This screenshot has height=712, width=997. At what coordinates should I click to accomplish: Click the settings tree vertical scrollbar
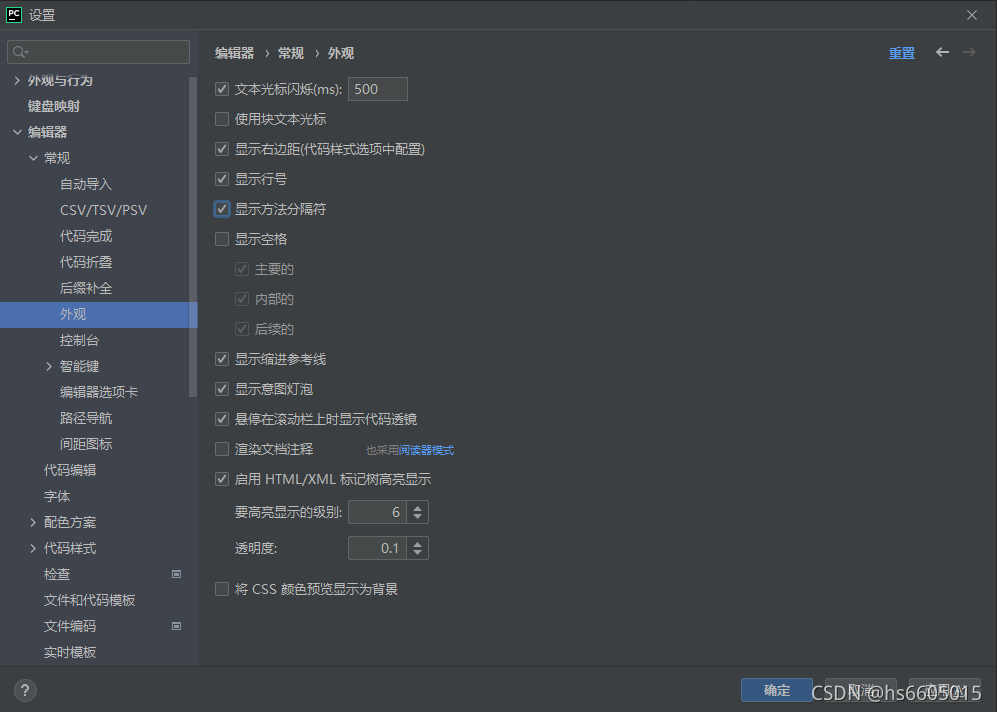193,236
